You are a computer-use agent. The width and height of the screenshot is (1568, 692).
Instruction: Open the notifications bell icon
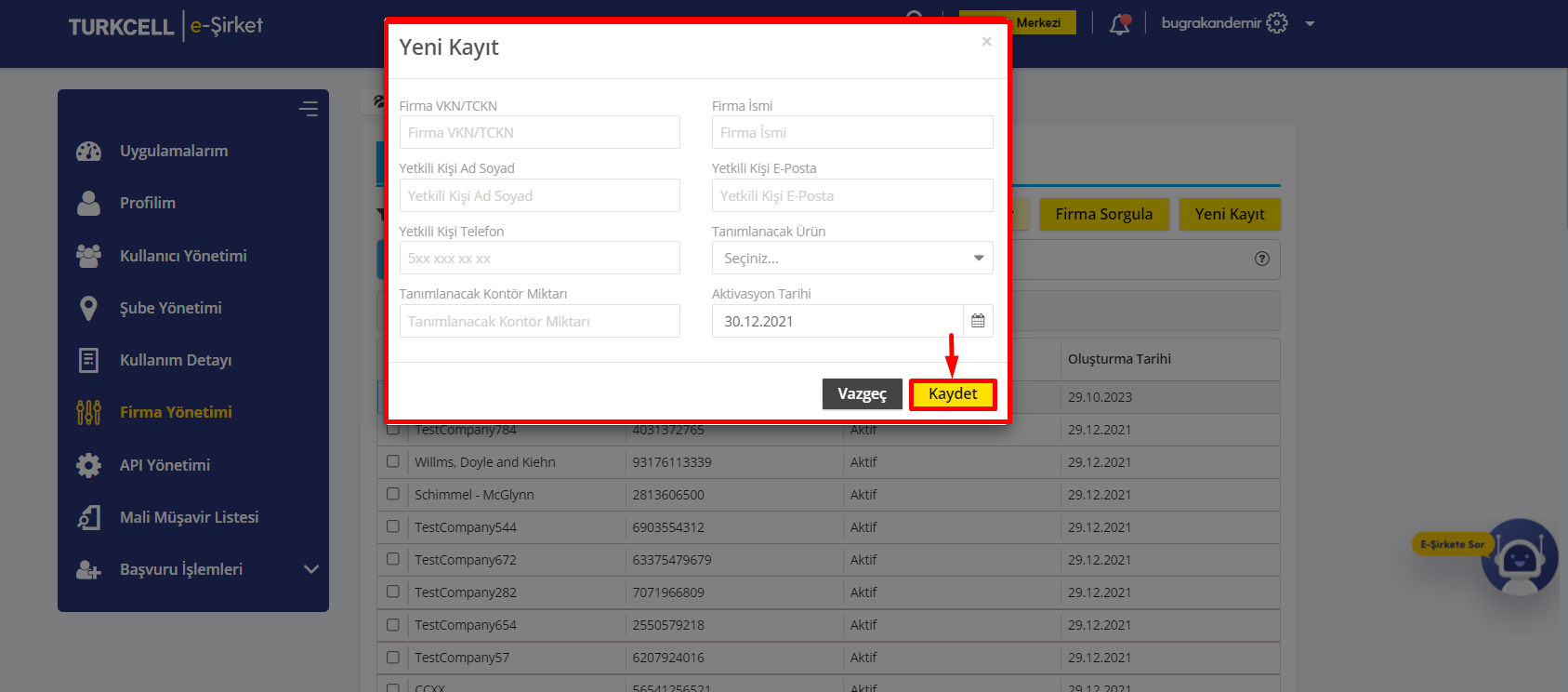(1120, 24)
